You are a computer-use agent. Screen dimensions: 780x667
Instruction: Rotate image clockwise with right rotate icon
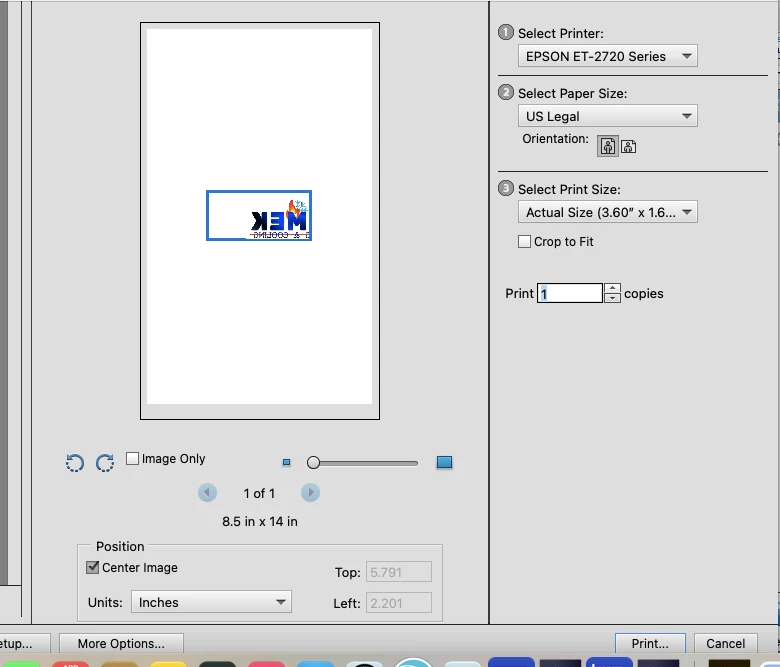click(105, 463)
